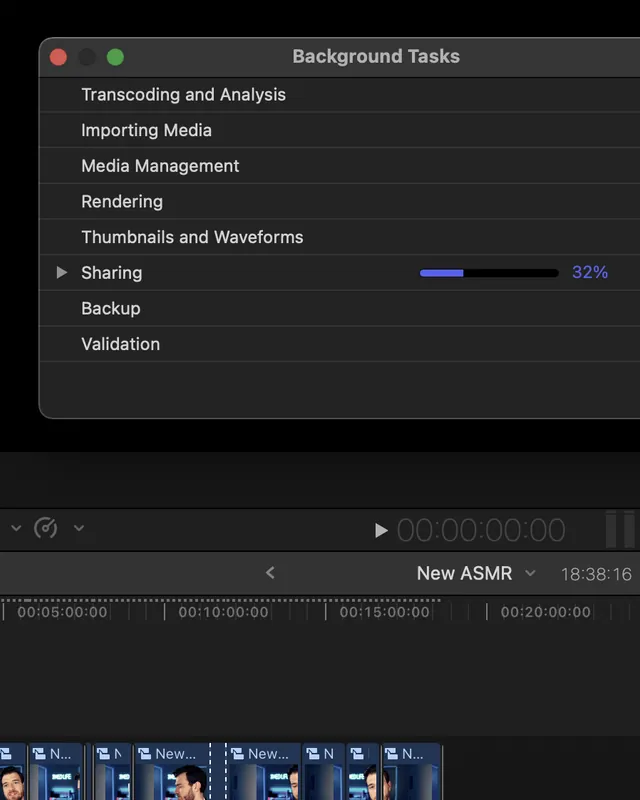Open the retime speedometer icon menu
Image resolution: width=640 pixels, height=800 pixels.
45,528
